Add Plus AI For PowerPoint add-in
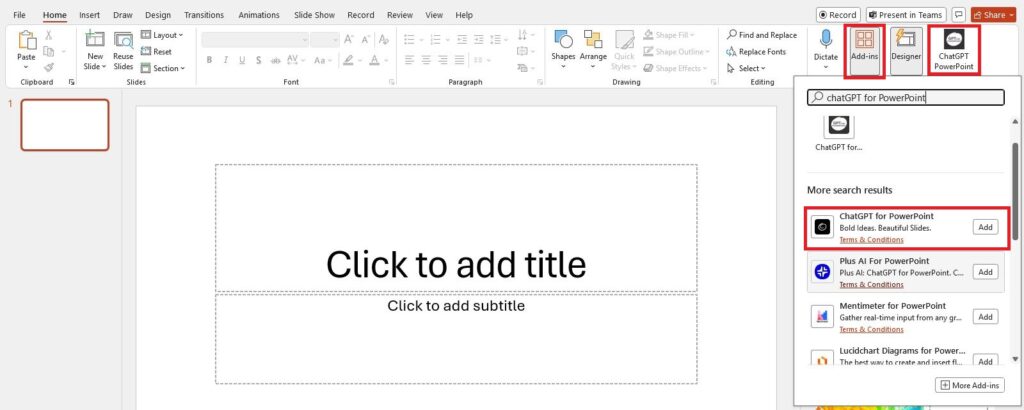Image resolution: width=1024 pixels, height=410 pixels. (x=985, y=272)
